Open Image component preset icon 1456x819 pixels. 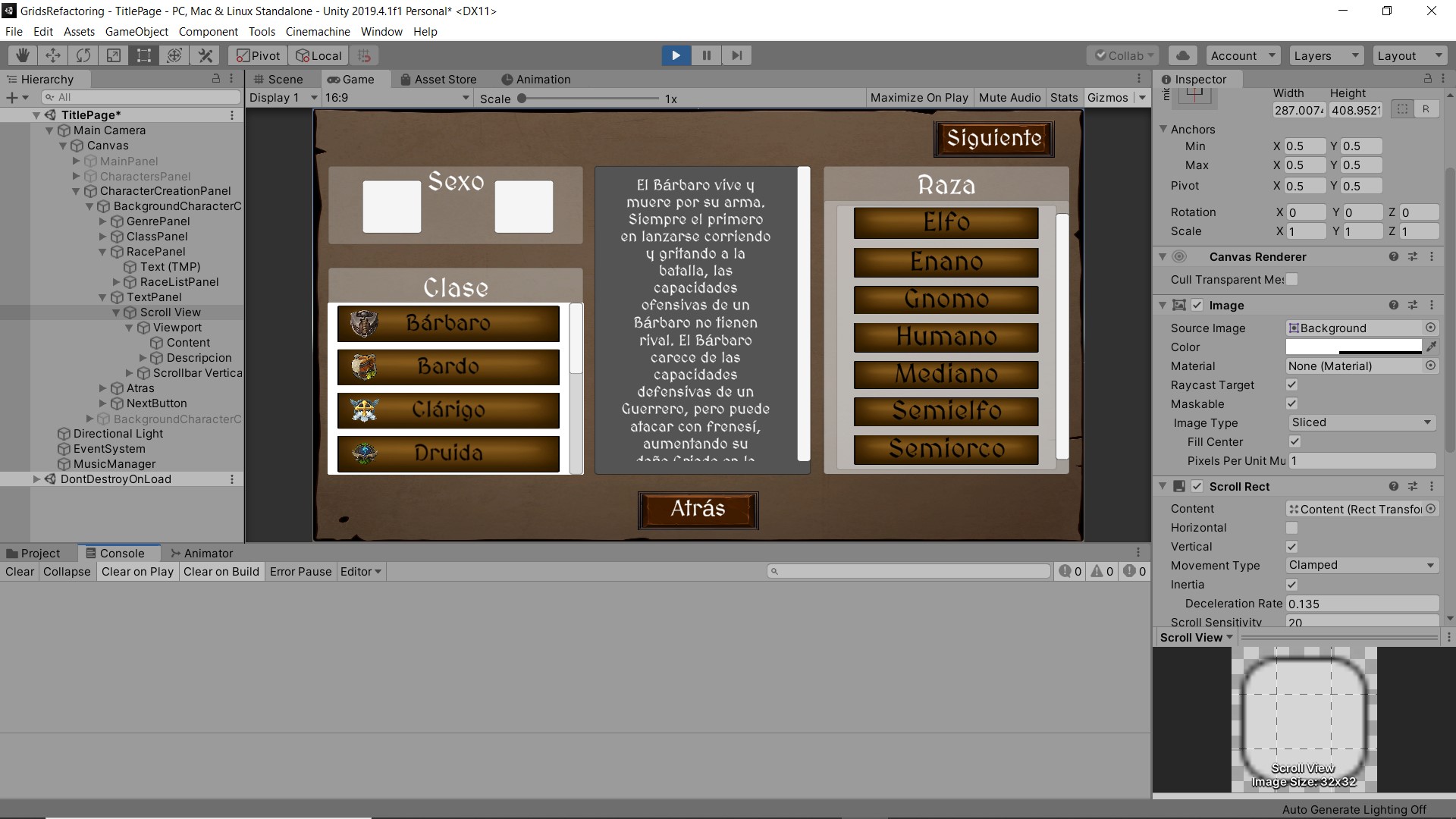coord(1412,305)
